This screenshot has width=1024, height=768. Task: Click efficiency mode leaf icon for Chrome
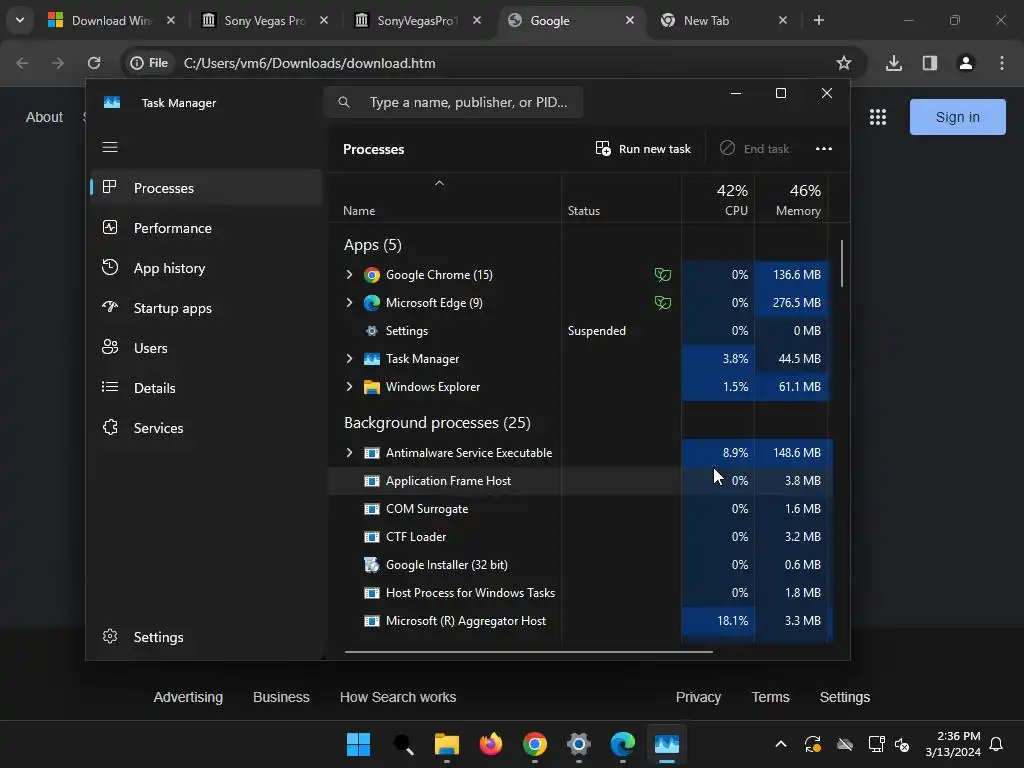click(662, 275)
